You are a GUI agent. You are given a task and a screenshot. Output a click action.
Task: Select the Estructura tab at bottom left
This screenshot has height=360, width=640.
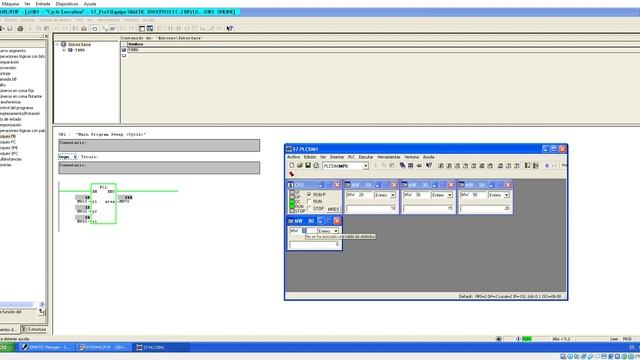tap(34, 329)
